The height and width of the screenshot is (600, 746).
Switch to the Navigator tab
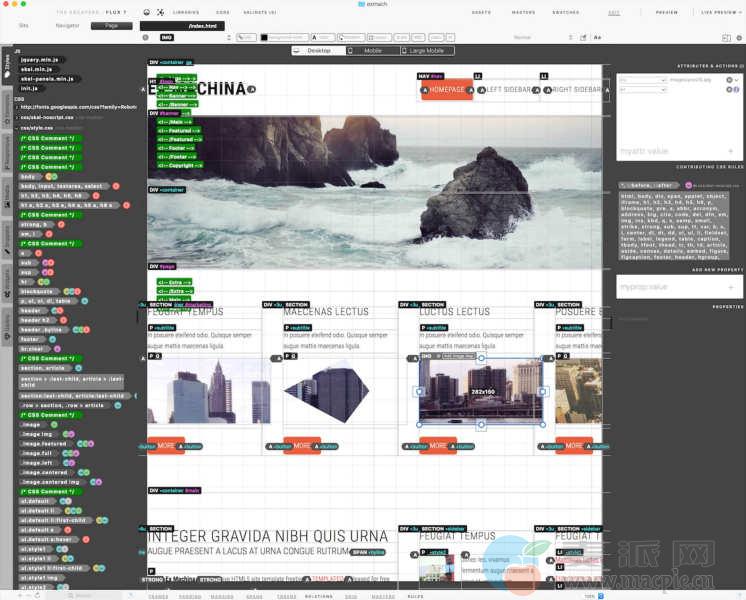[x=67, y=24]
